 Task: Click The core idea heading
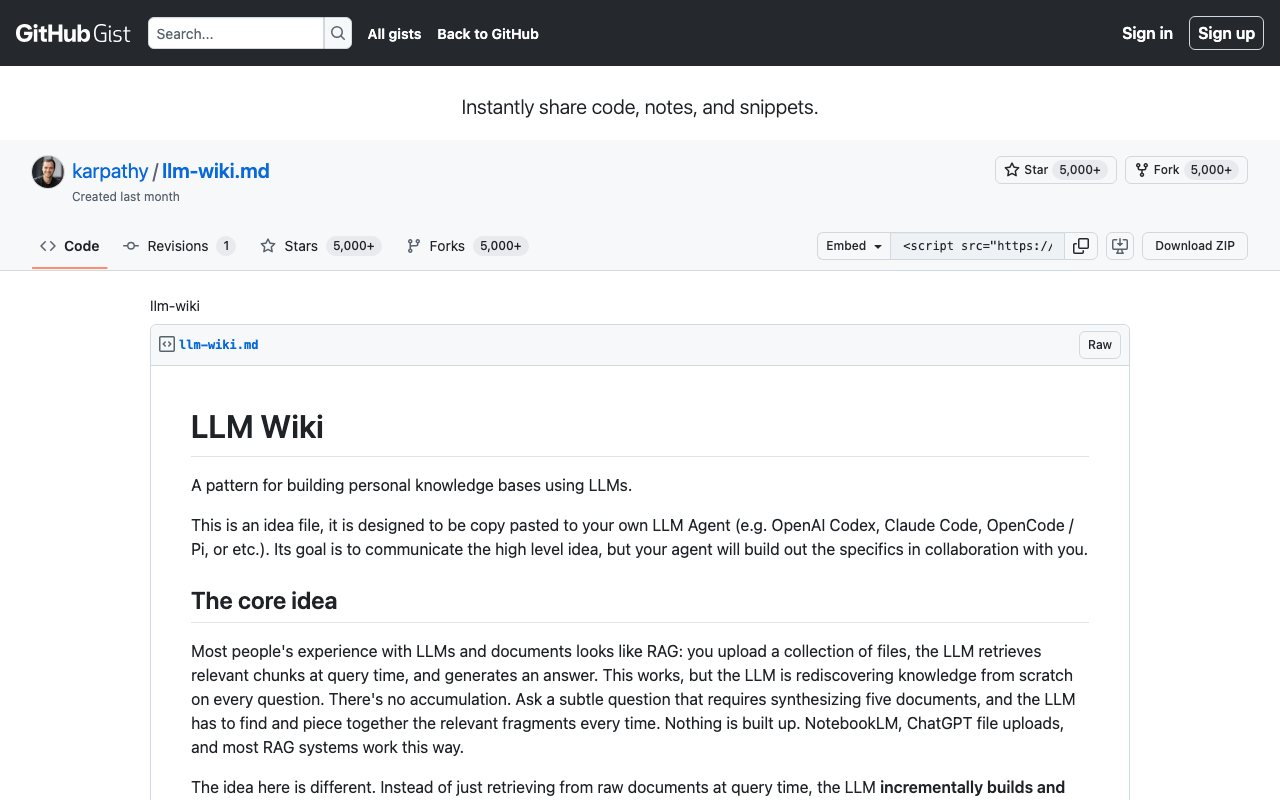coord(264,601)
